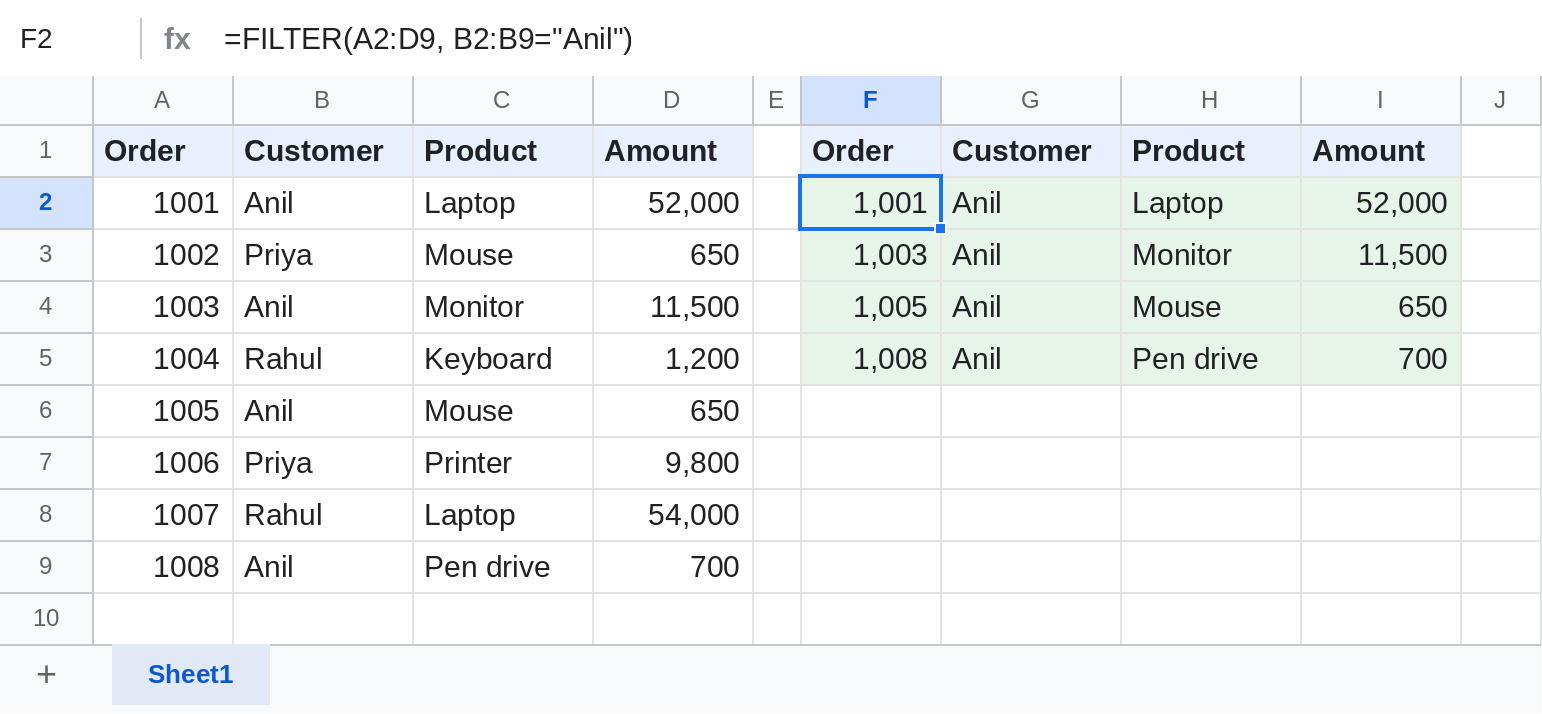Select column D header
The width and height of the screenshot is (1542, 714).
click(x=673, y=100)
